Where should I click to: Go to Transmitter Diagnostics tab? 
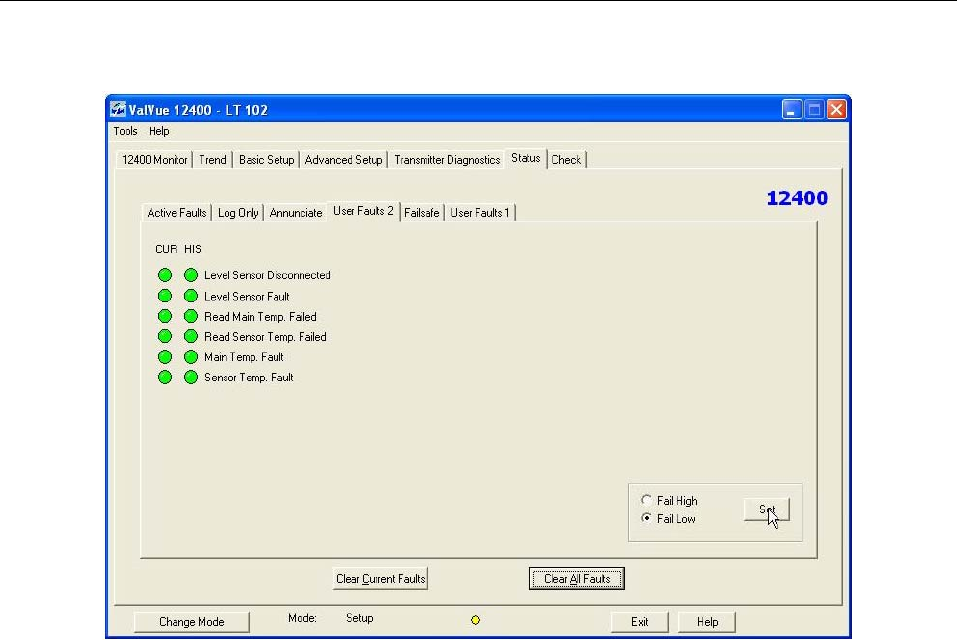point(447,160)
